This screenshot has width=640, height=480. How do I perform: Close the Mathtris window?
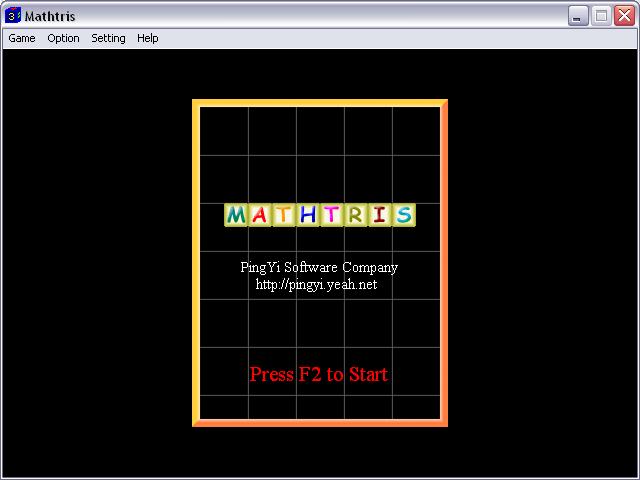coord(624,16)
